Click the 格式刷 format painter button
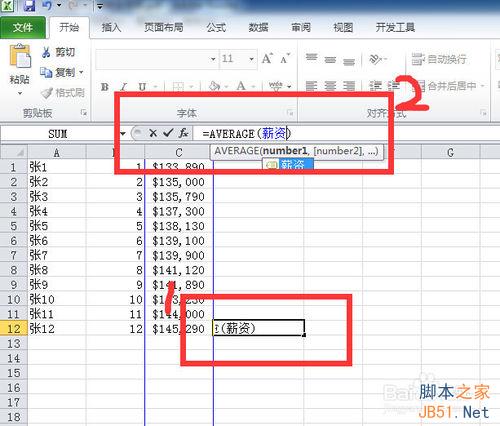The image size is (500, 426). [63, 93]
